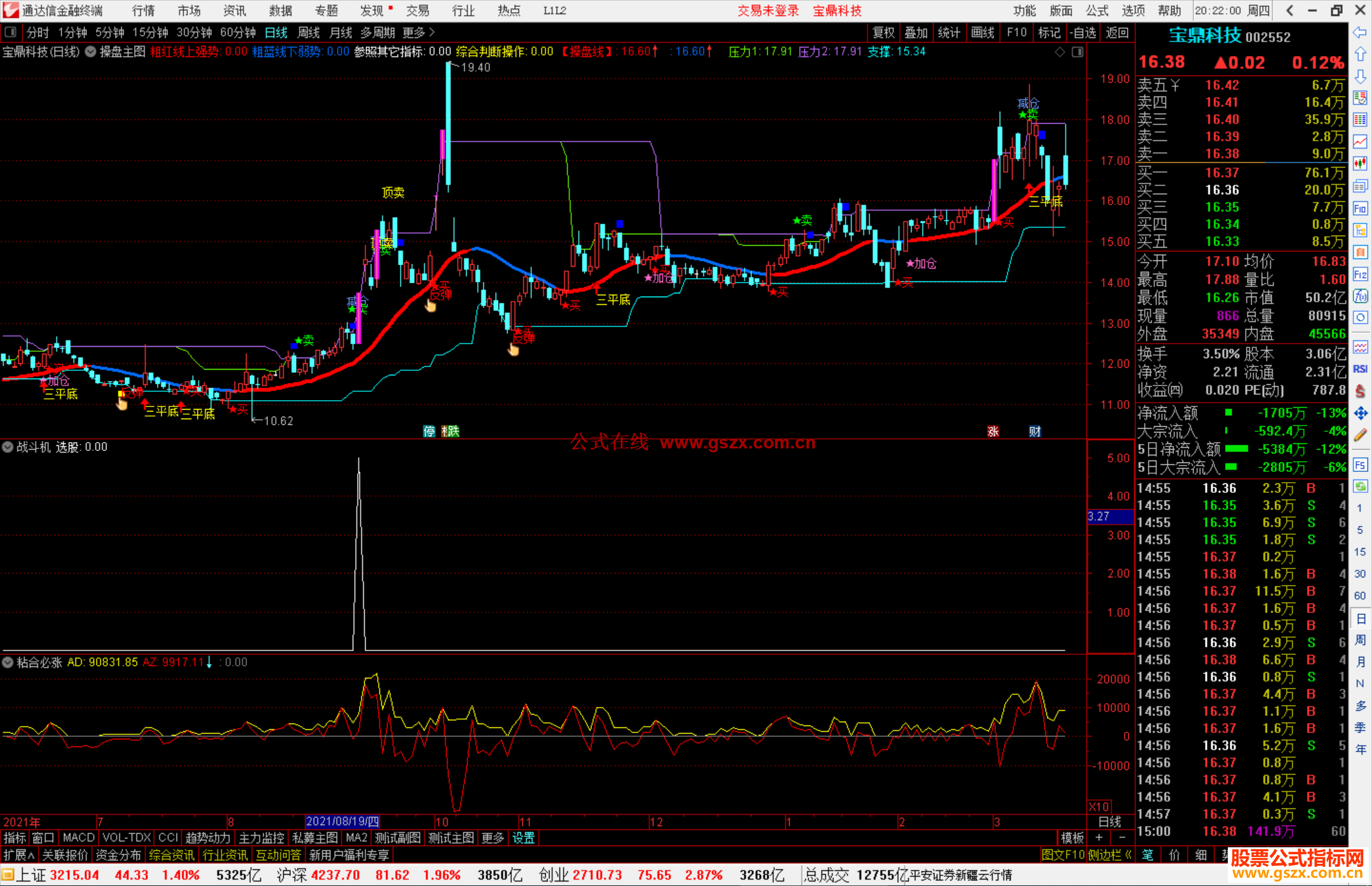Click the down arrow icon in right sidebar
The width and height of the screenshot is (1372, 886).
pyautogui.click(x=1360, y=77)
